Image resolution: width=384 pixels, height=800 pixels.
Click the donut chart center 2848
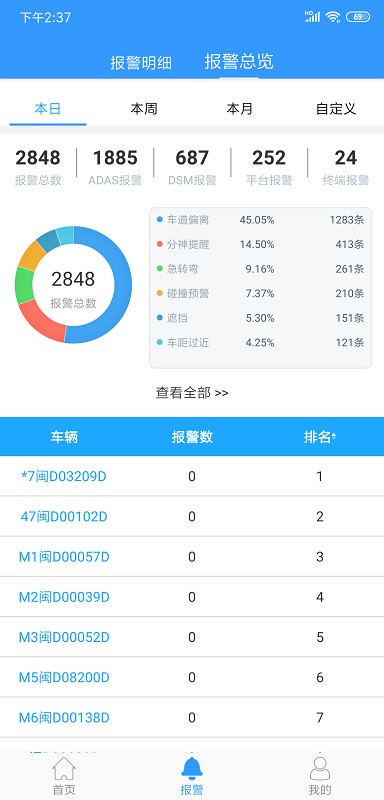(73, 279)
